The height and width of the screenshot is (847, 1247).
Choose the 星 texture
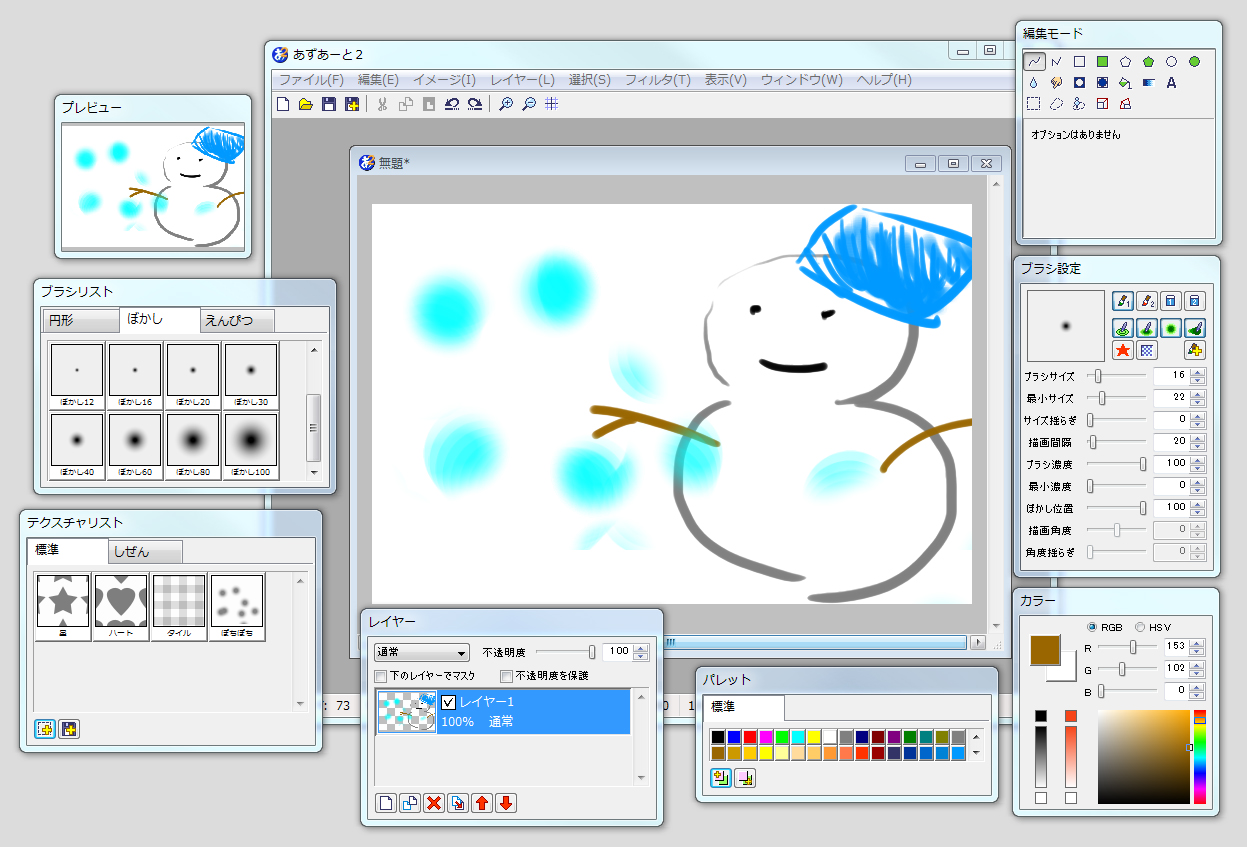[x=63, y=606]
